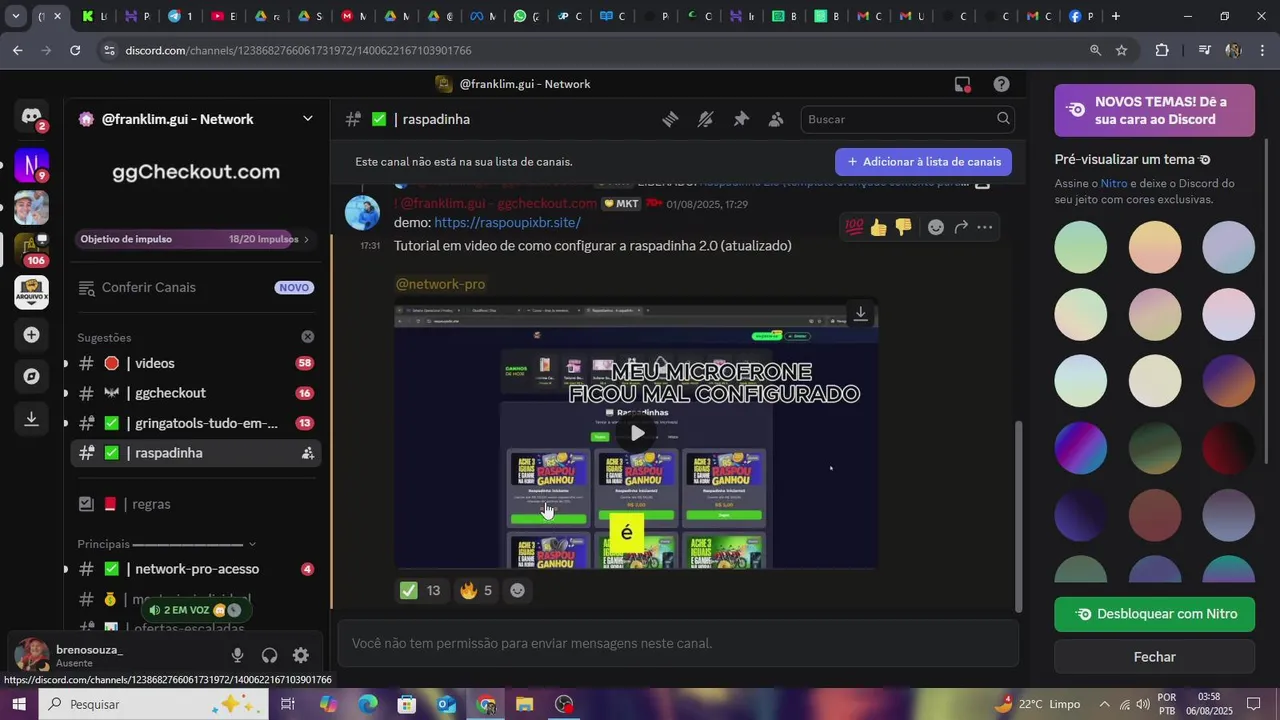Open Discord help question mark icon
Viewport: 1280px width, 720px height.
(x=1001, y=84)
